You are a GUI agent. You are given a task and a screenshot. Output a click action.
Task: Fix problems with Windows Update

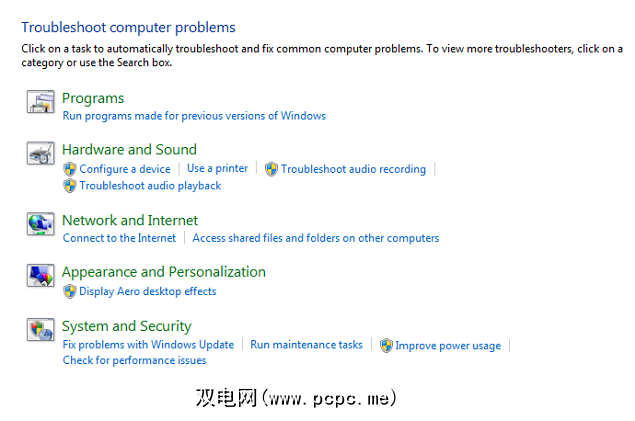click(x=148, y=345)
